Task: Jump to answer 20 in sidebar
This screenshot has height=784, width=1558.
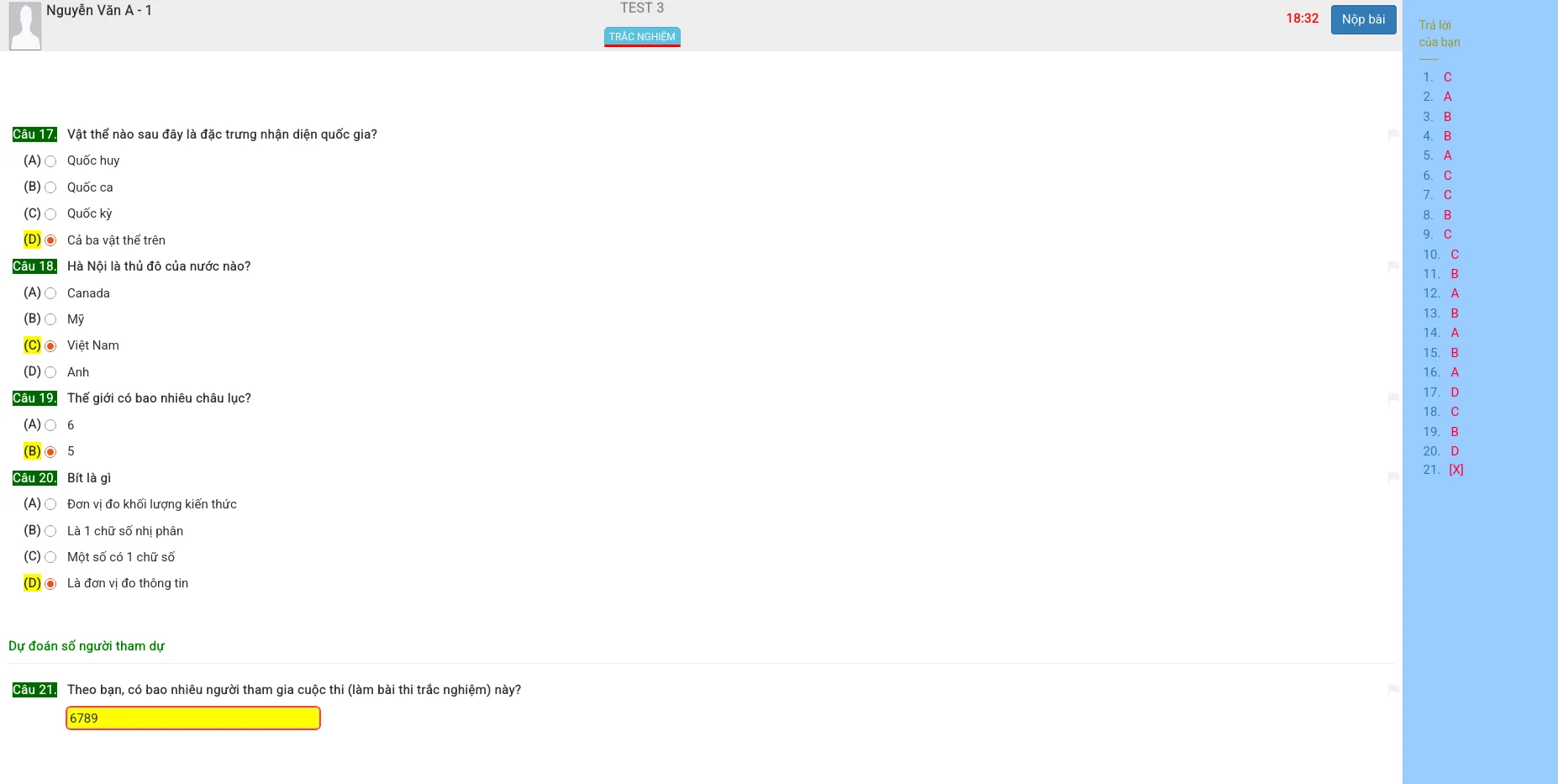Action: tap(1440, 451)
